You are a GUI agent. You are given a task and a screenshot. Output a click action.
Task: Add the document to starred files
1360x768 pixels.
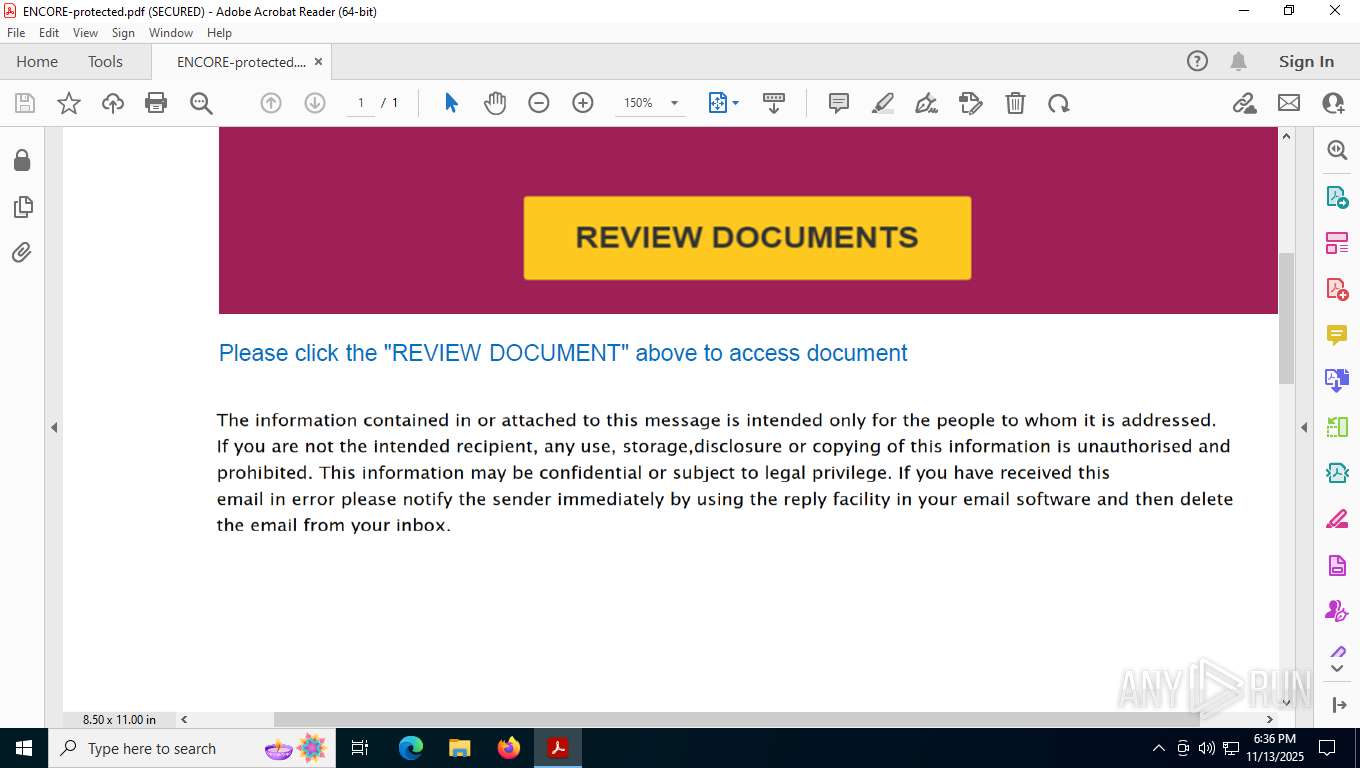[69, 103]
